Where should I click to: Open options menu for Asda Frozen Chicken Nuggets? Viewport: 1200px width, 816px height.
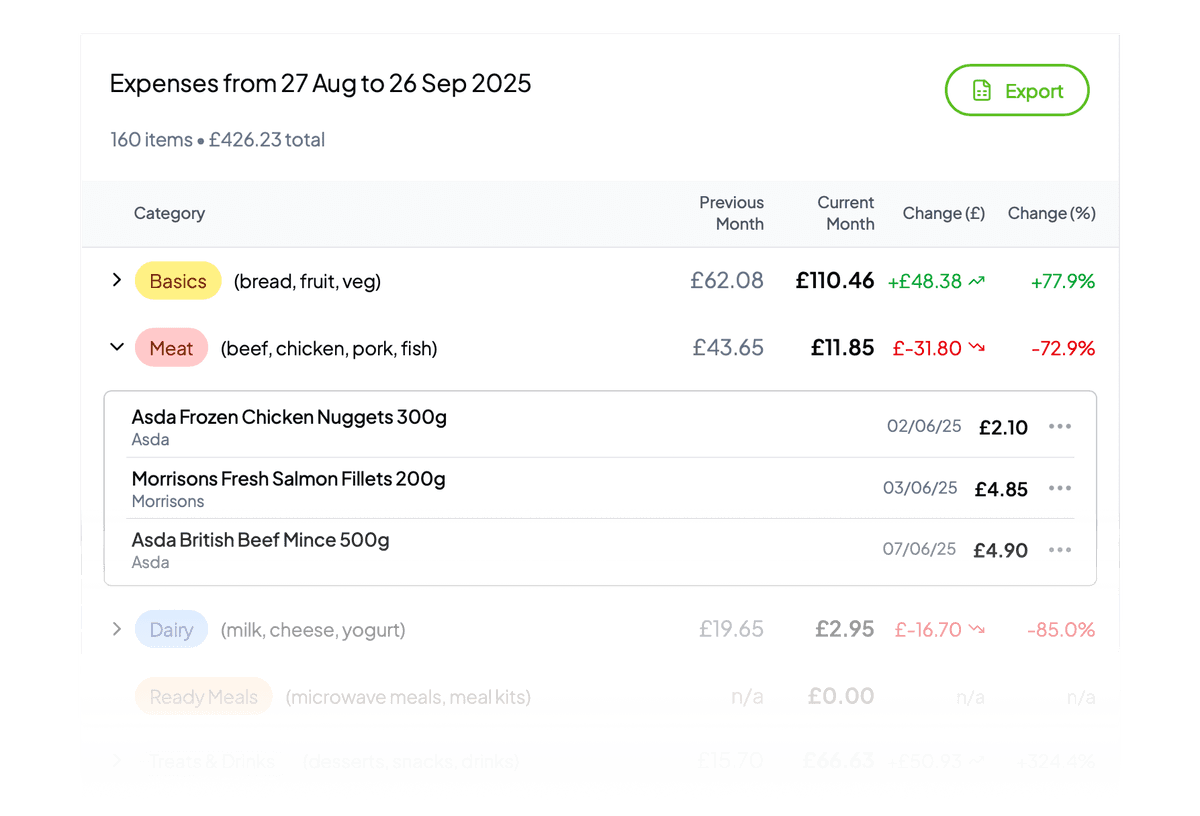(x=1060, y=426)
